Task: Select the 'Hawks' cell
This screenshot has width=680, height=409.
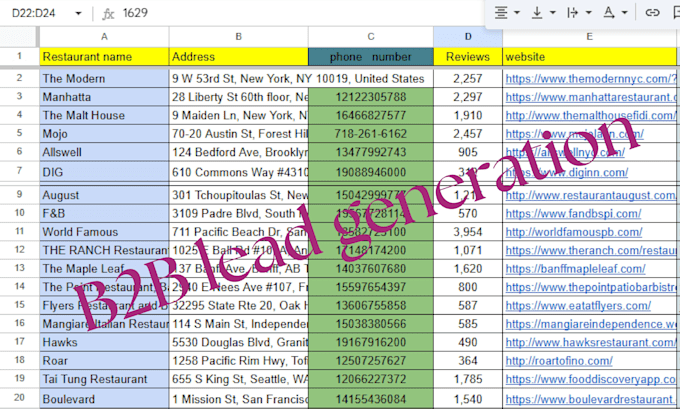Action: 104,342
